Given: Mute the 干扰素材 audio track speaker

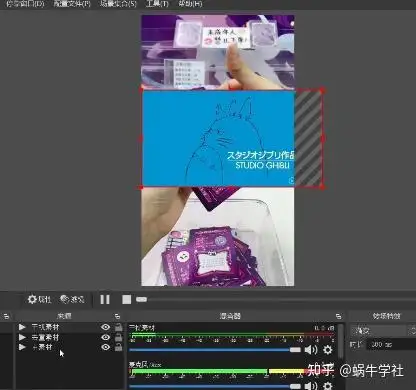Looking at the screenshot, I should (311, 350).
